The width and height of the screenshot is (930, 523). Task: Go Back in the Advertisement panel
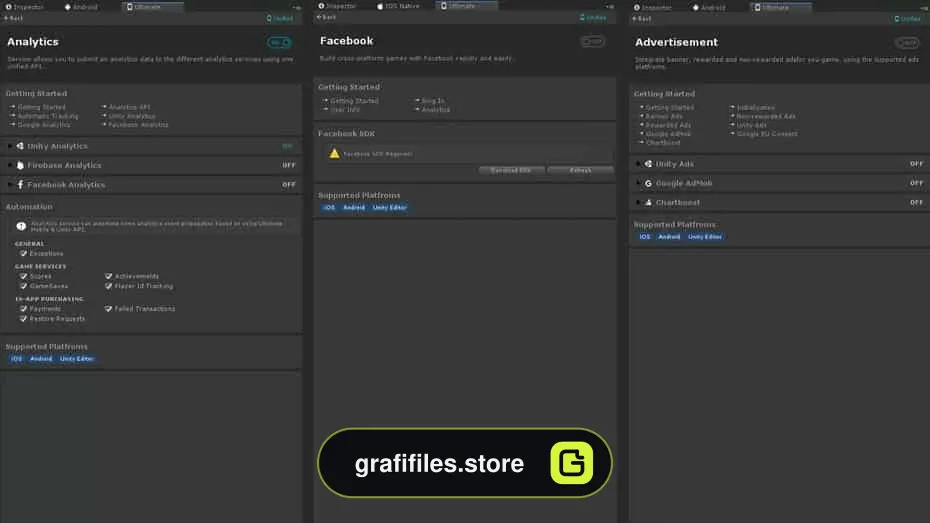click(x=642, y=19)
